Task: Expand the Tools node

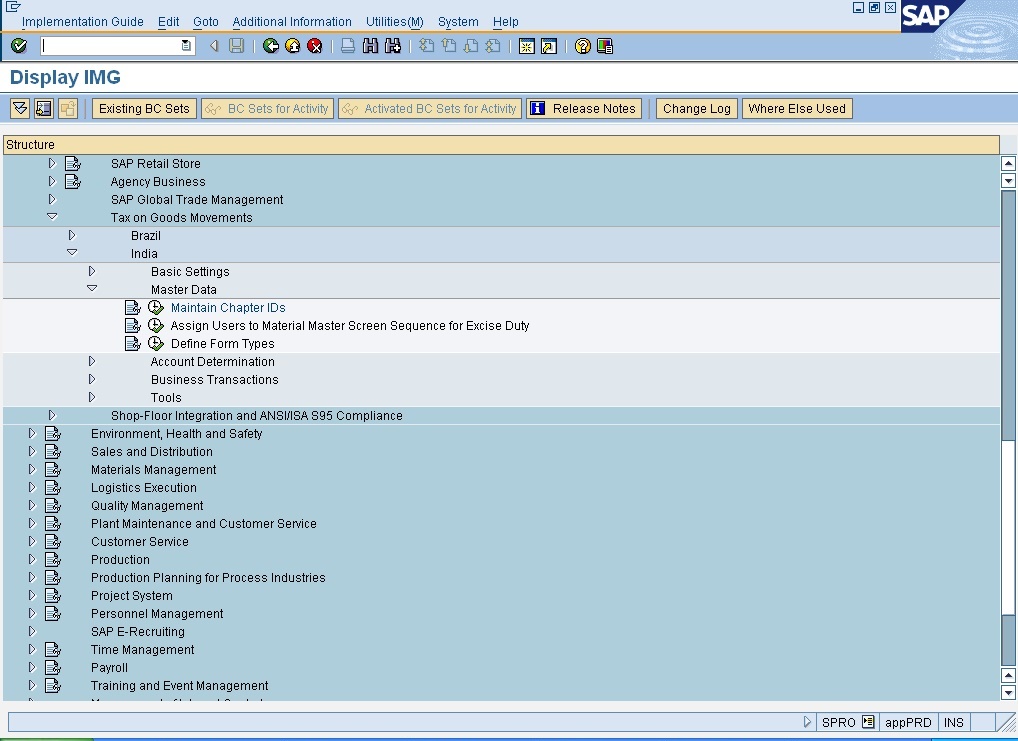Action: click(92, 397)
